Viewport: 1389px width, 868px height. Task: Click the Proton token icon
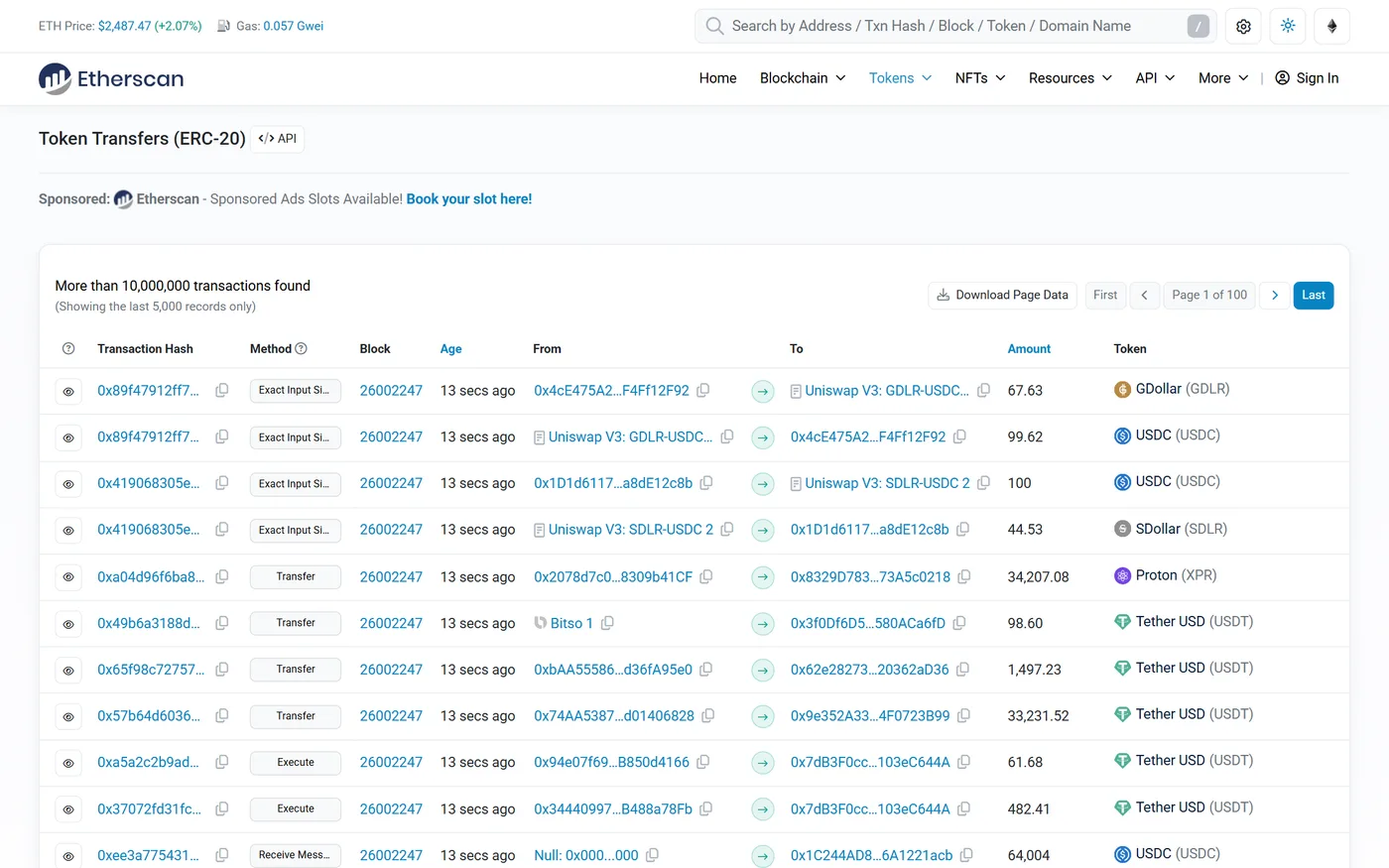tap(1122, 575)
